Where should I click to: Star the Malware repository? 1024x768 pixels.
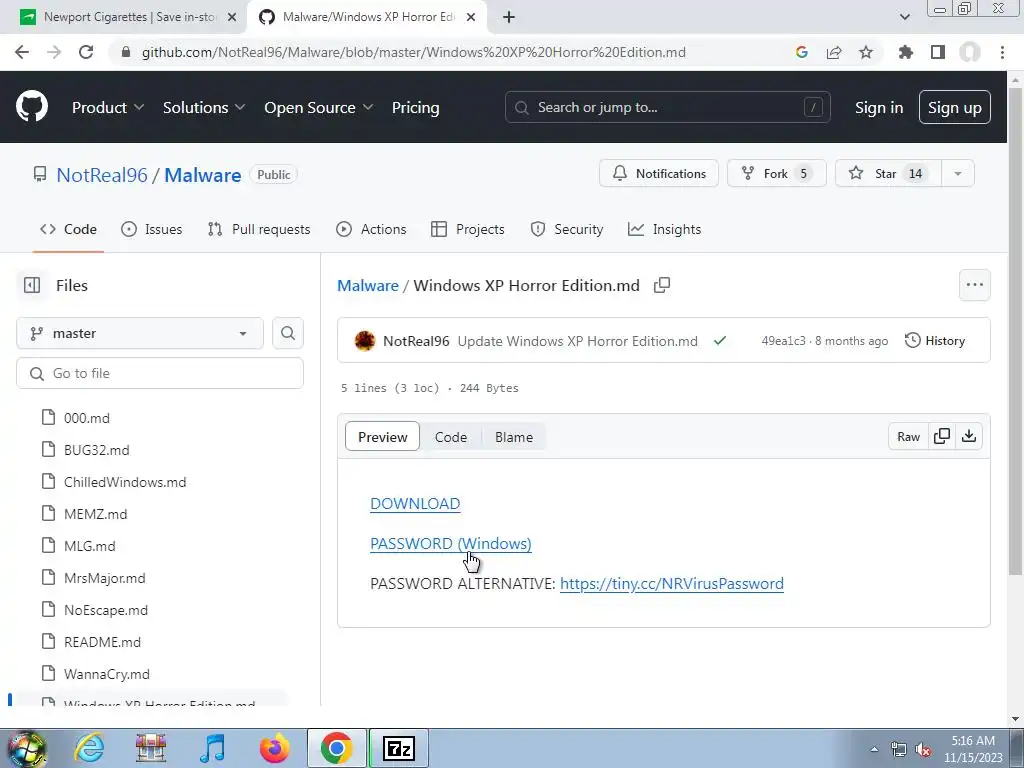888,173
